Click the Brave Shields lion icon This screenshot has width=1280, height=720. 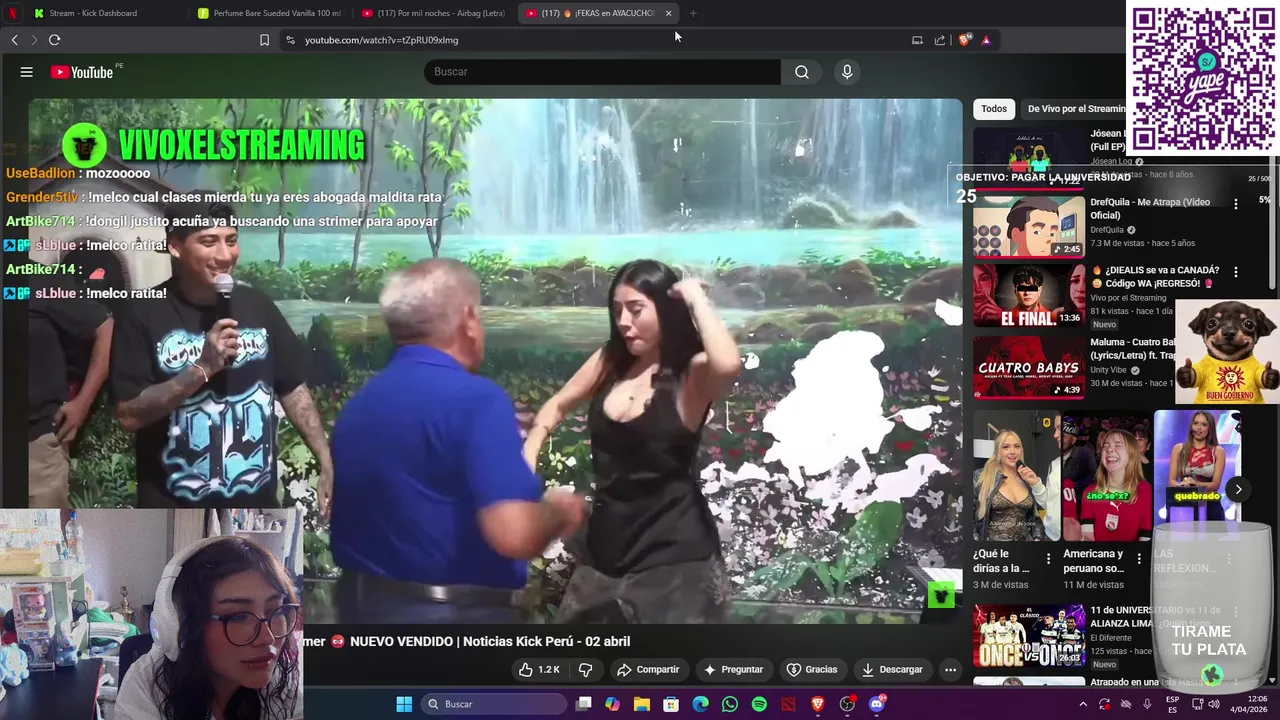[964, 40]
